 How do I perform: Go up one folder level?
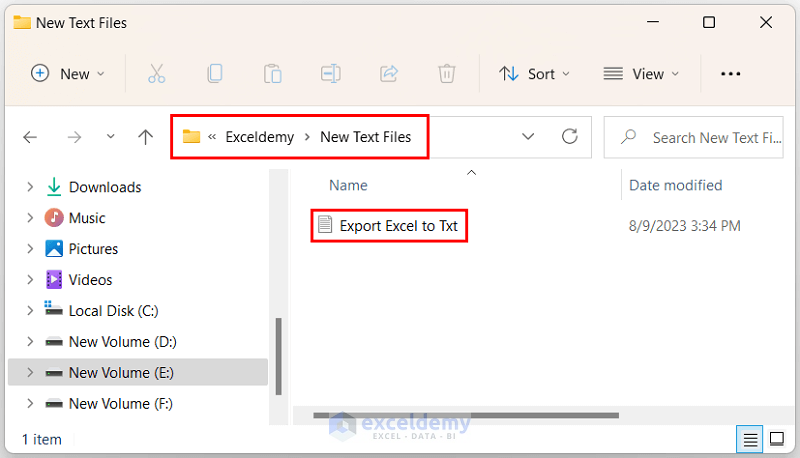146,137
